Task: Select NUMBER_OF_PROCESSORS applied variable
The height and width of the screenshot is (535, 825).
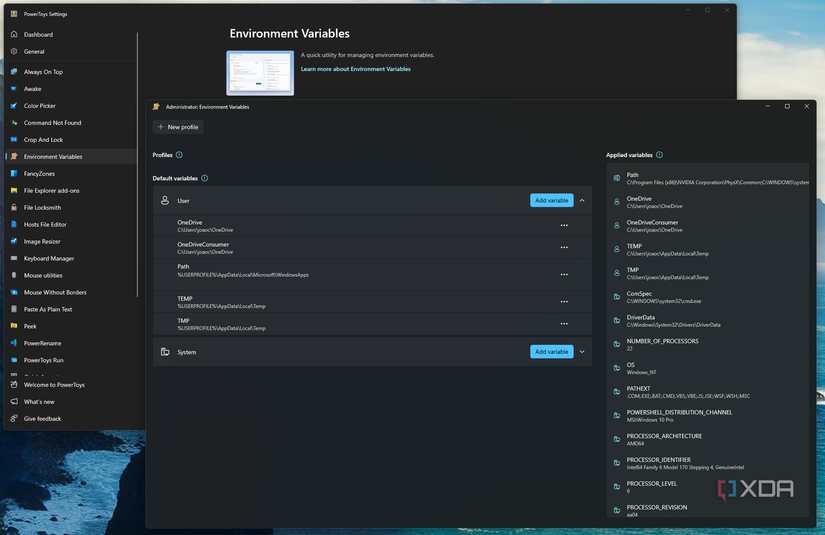Action: pos(708,345)
